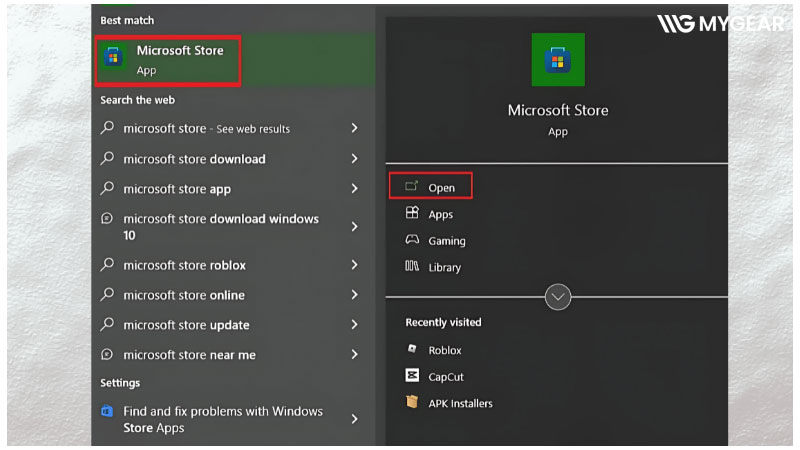The image size is (800, 450).
Task: Expand the 'microsoft store update' chevron
Action: click(355, 324)
